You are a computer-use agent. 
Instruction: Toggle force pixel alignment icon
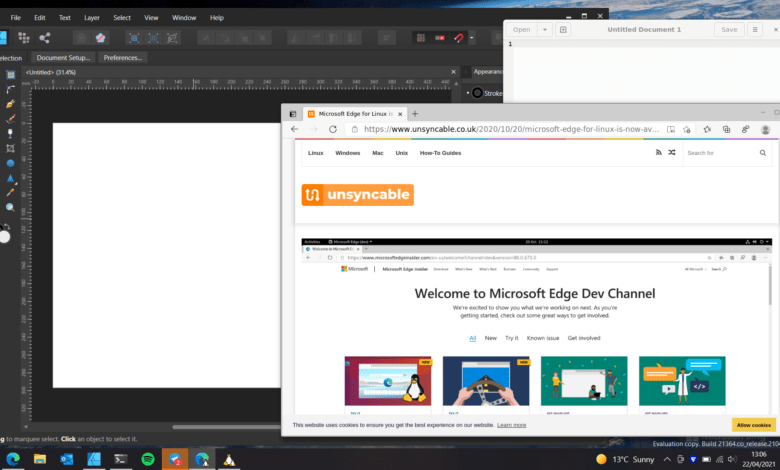[421, 38]
